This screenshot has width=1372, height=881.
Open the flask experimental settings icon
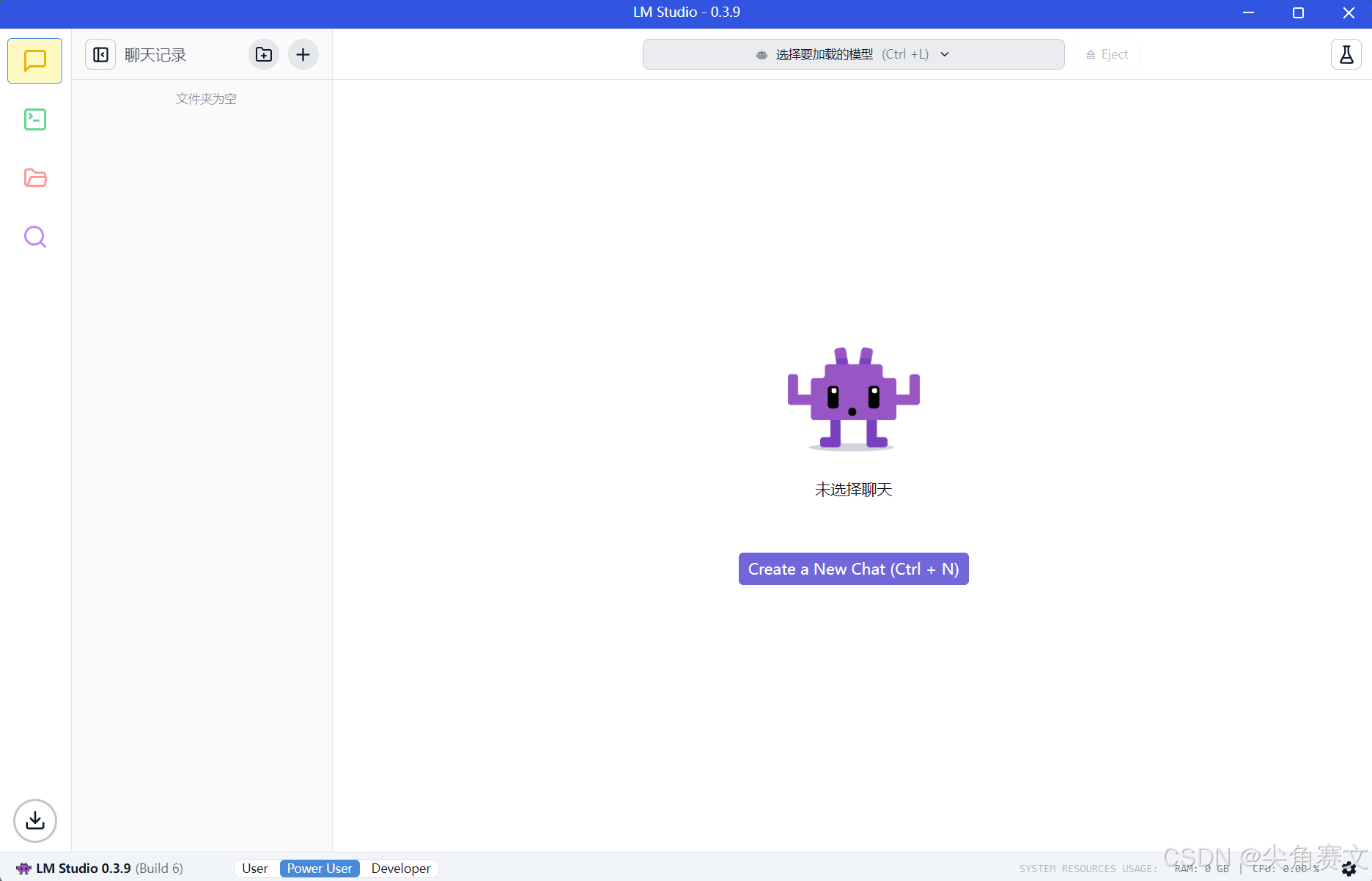coord(1346,55)
